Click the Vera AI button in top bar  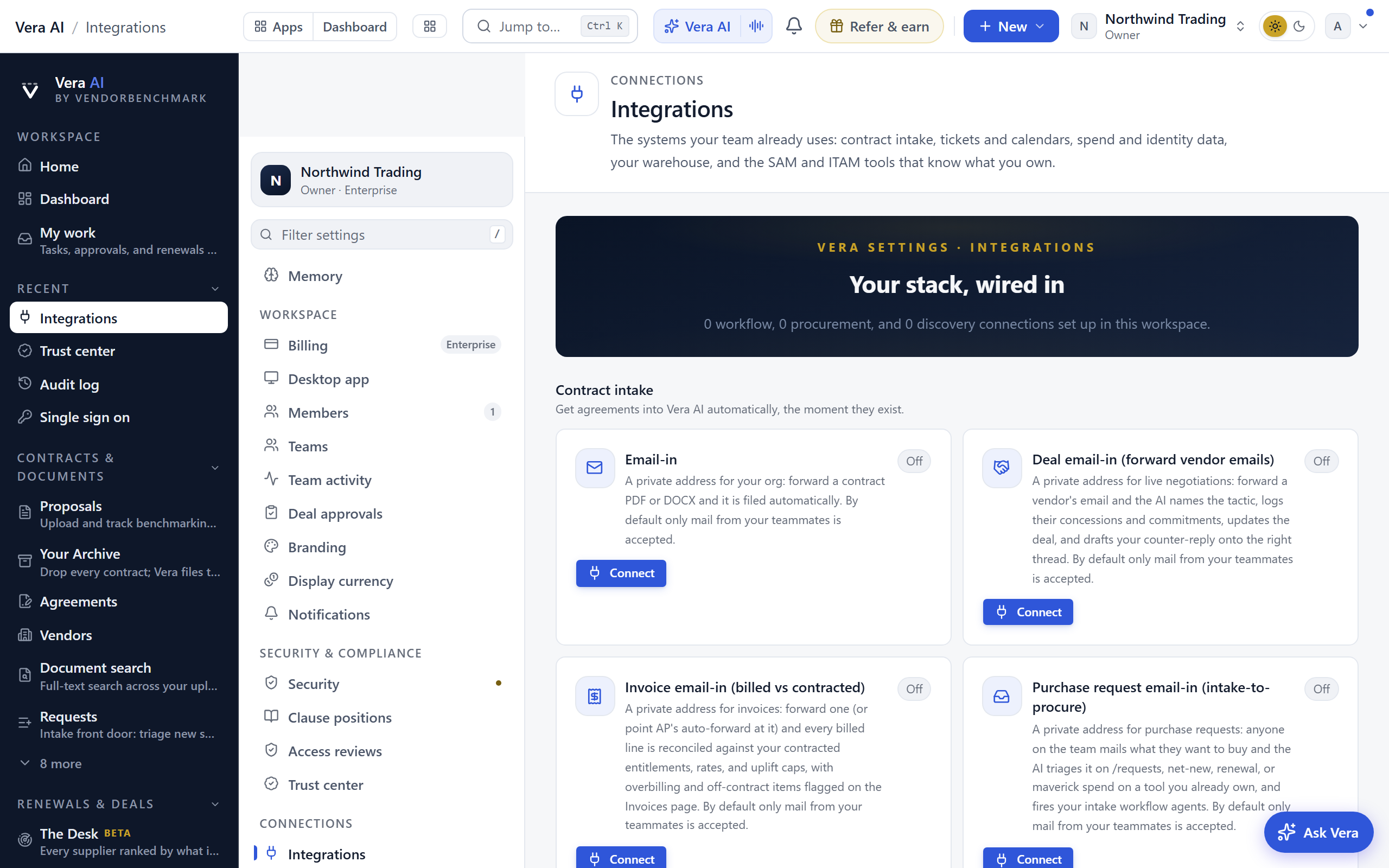[697, 27]
